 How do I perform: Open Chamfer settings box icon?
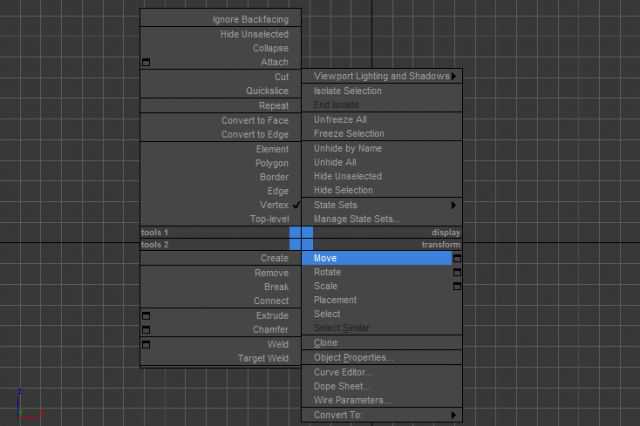pos(146,330)
